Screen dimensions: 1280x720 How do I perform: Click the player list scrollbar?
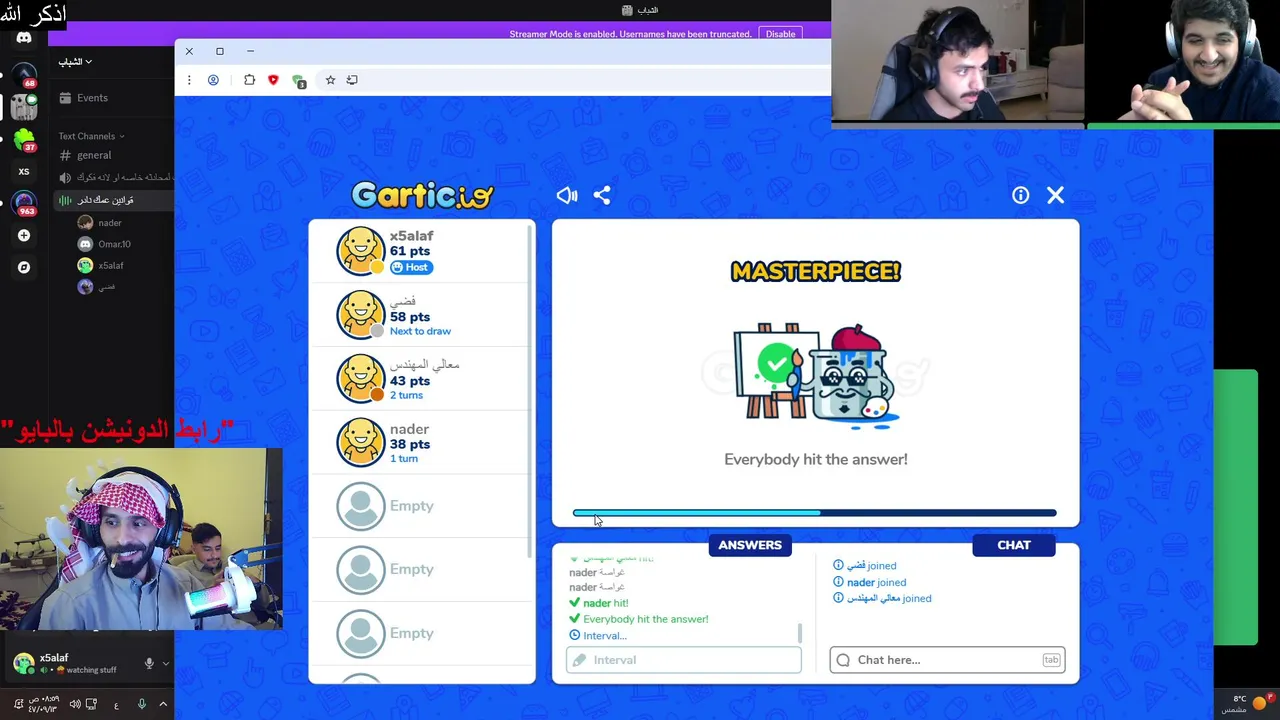[x=530, y=390]
